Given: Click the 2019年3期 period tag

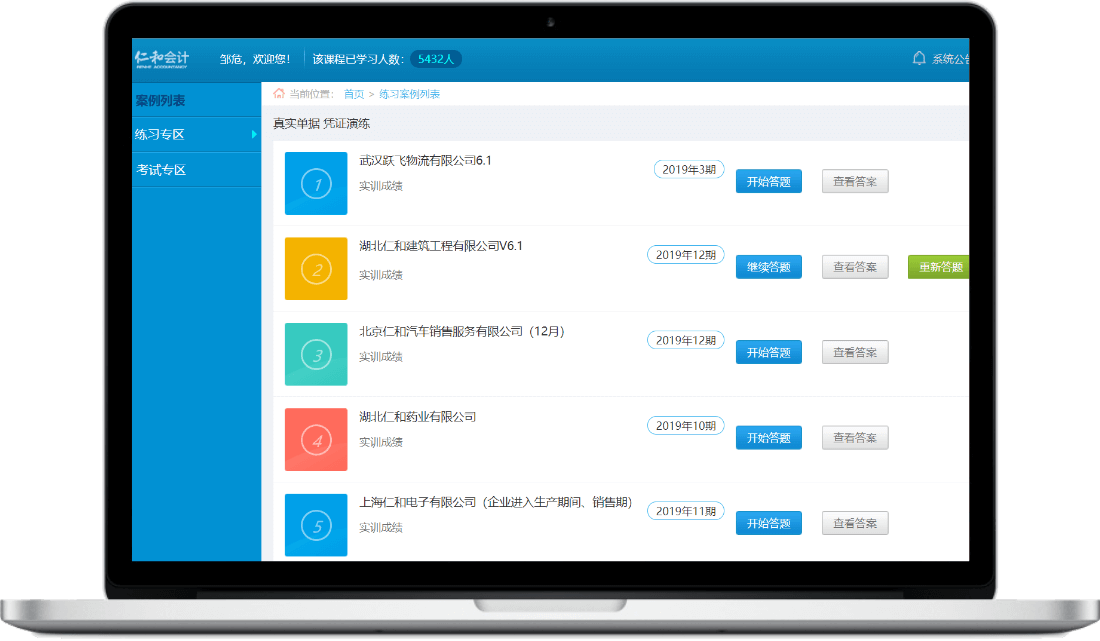Looking at the screenshot, I should click(x=689, y=170).
